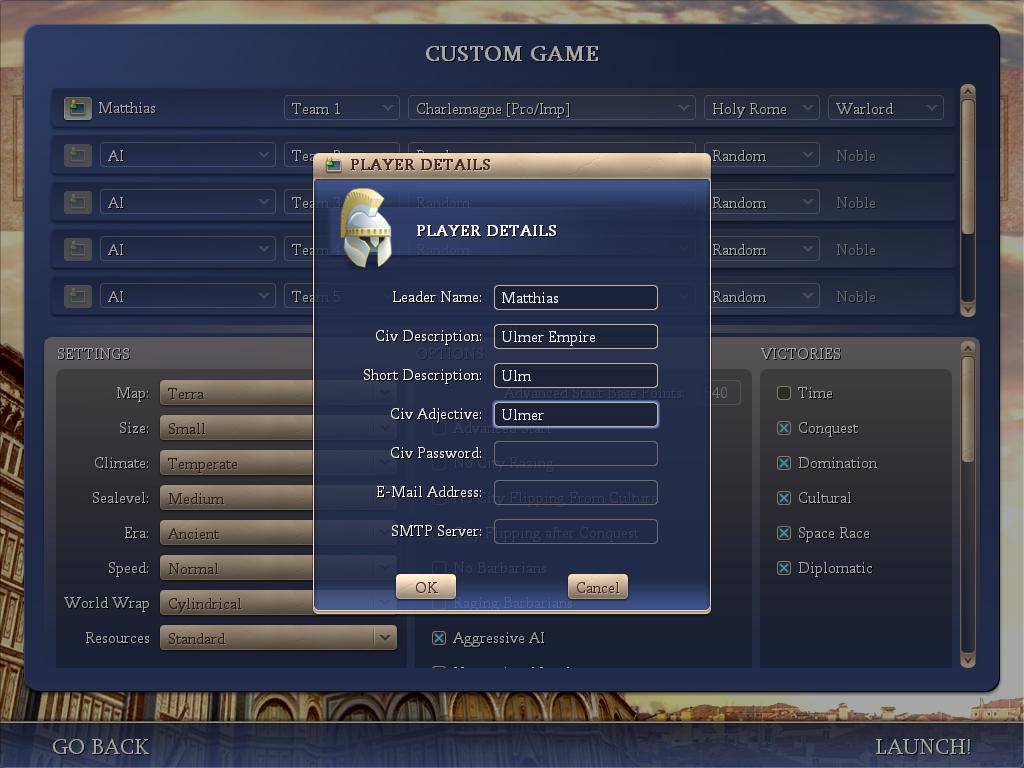This screenshot has width=1024, height=768.
Task: Open the Era dropdown showing Ancient
Action: pos(236,534)
